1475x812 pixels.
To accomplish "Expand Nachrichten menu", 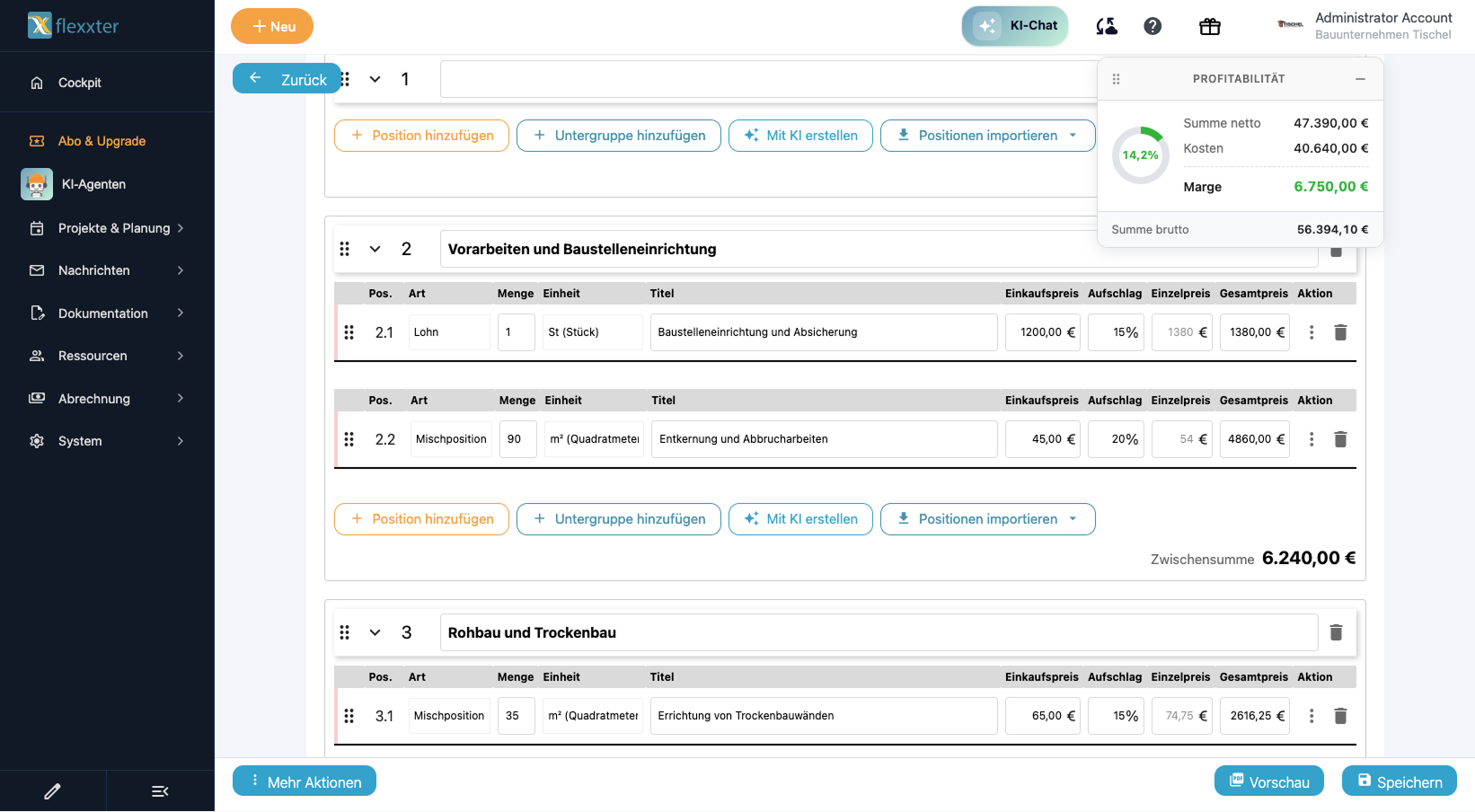I will pyautogui.click(x=107, y=270).
